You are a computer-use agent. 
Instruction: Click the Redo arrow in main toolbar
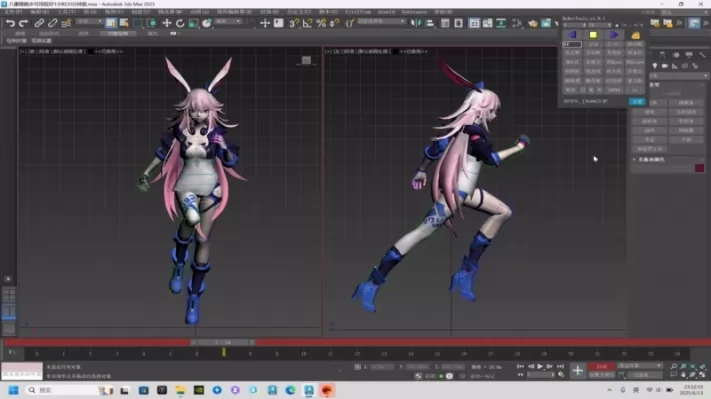(23, 23)
